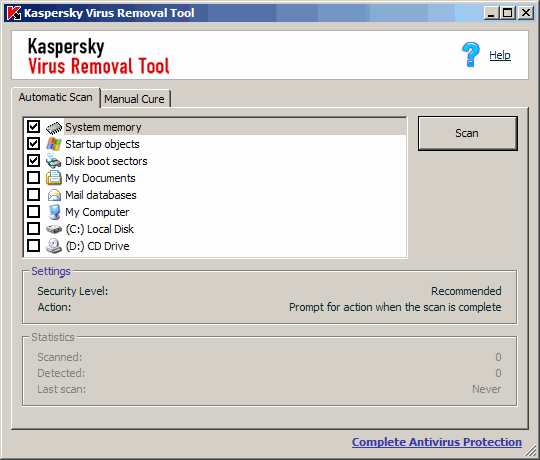Select the (C:) Local Disk label
540x460 pixels.
point(100,229)
